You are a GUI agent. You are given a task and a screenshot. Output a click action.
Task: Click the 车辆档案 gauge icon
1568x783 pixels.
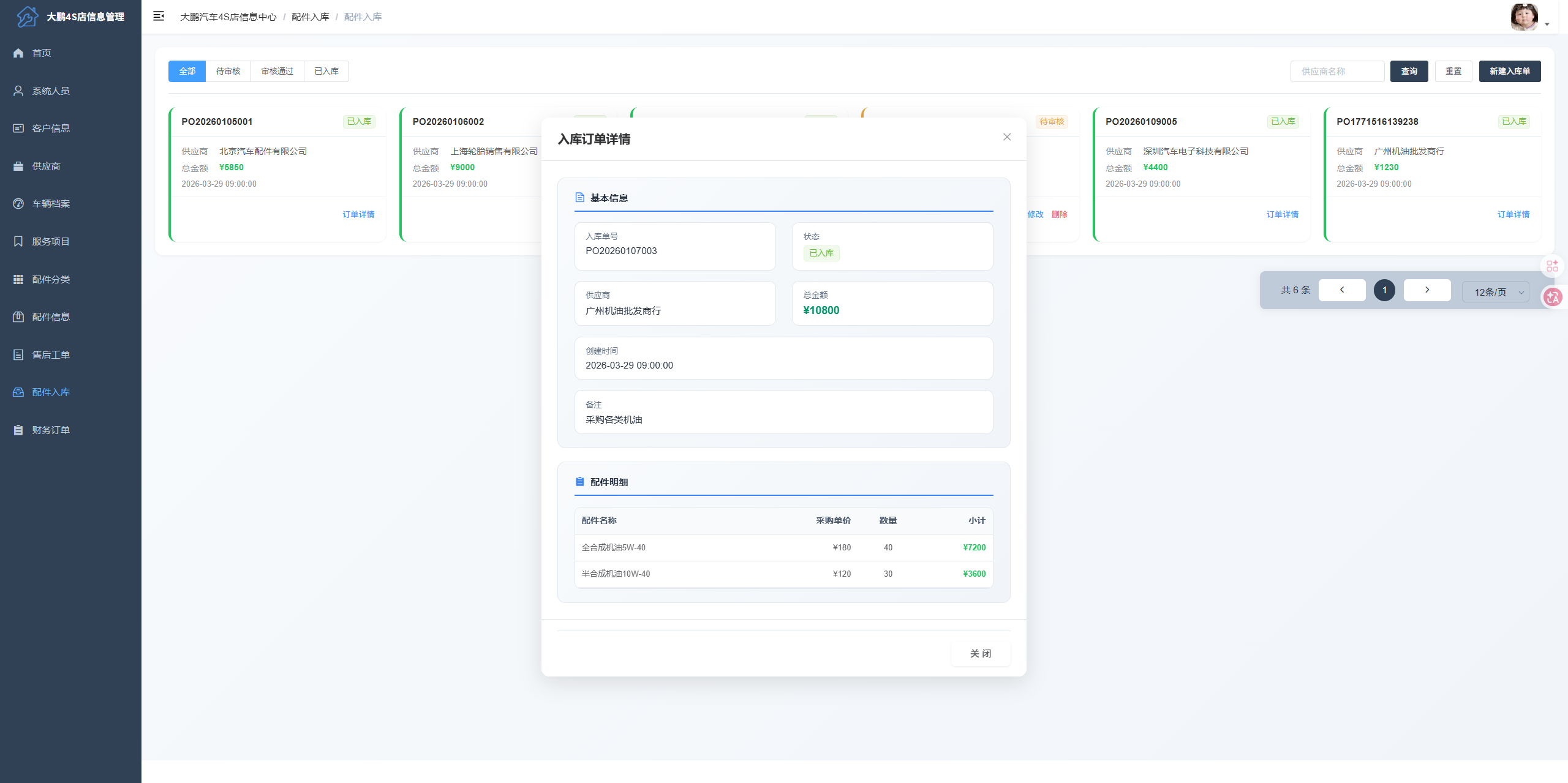(18, 204)
